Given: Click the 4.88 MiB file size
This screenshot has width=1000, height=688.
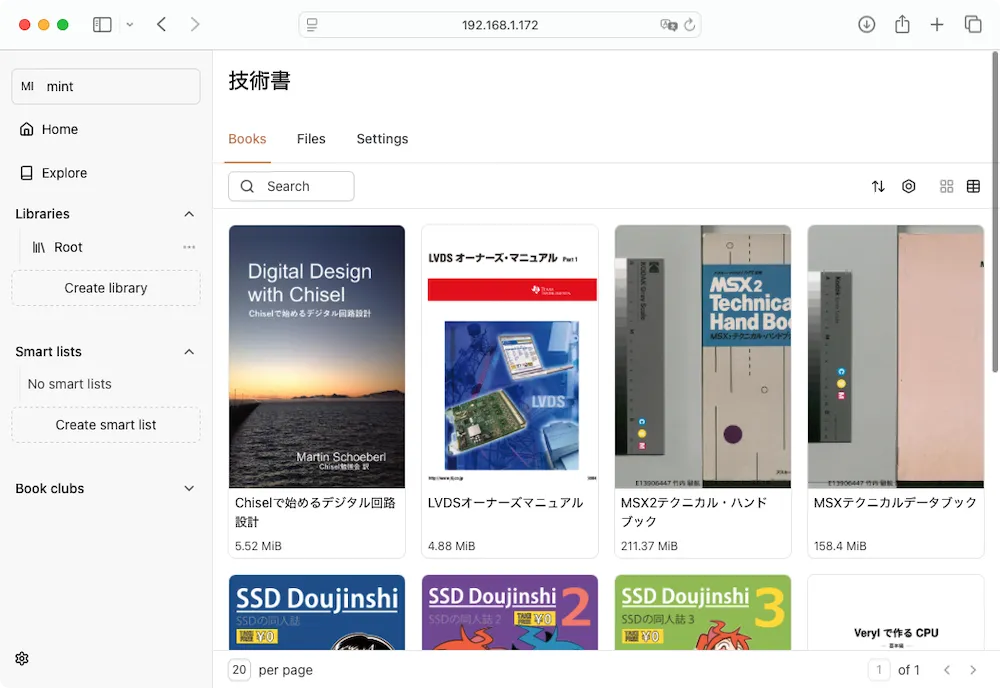Looking at the screenshot, I should tap(452, 546).
